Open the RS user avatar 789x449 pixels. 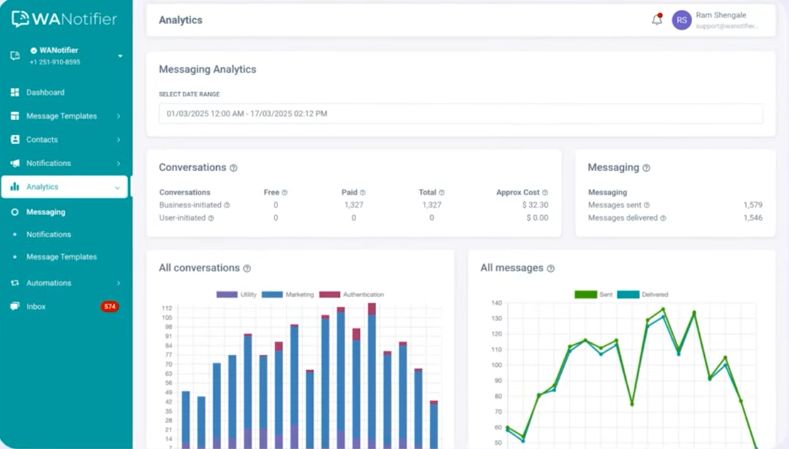(682, 20)
